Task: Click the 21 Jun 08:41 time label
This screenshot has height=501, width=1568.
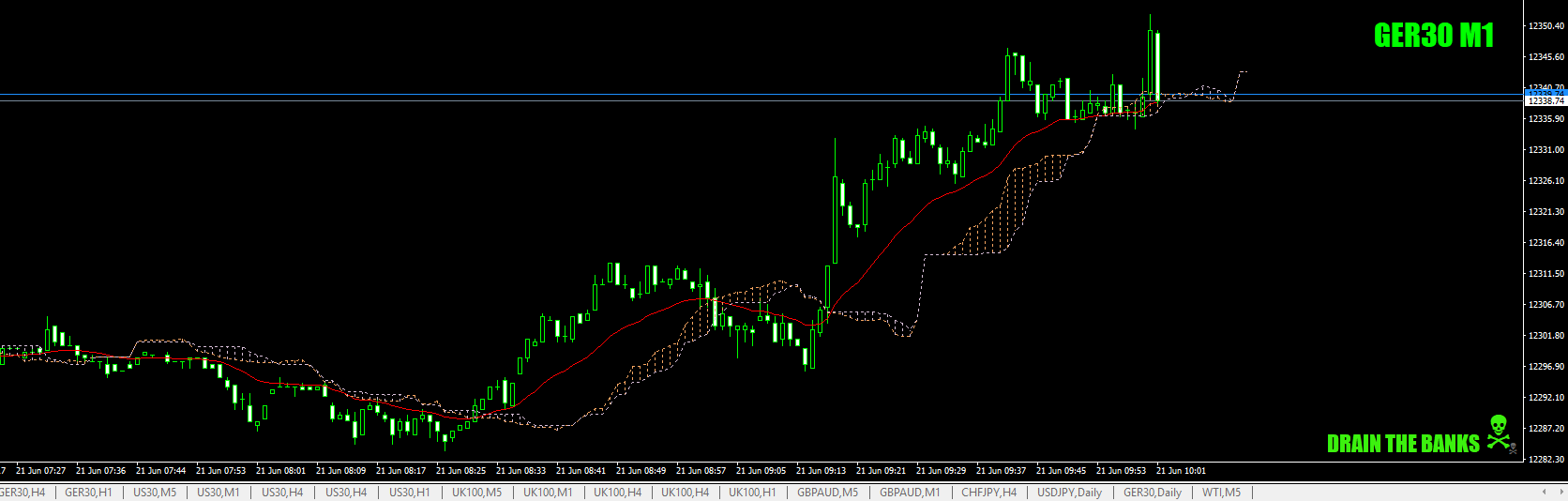Action: click(x=580, y=471)
